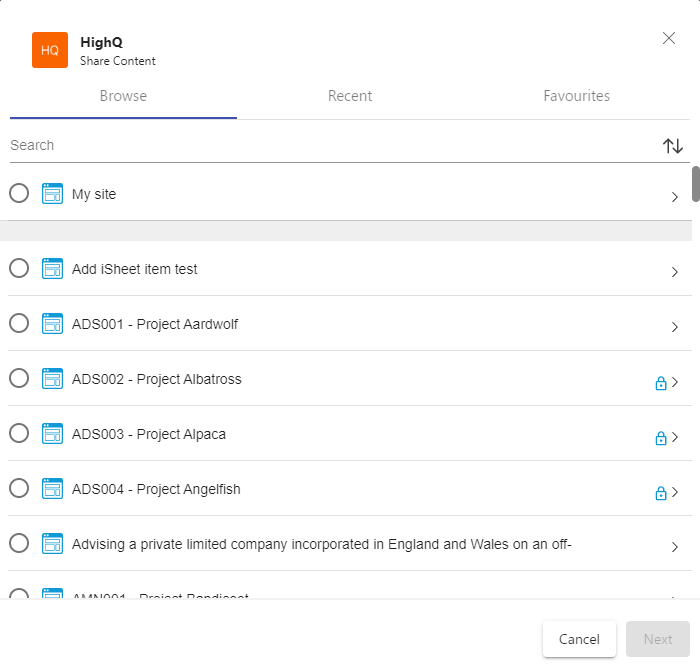Click into the Search field
700x671 pixels.
(x=330, y=145)
